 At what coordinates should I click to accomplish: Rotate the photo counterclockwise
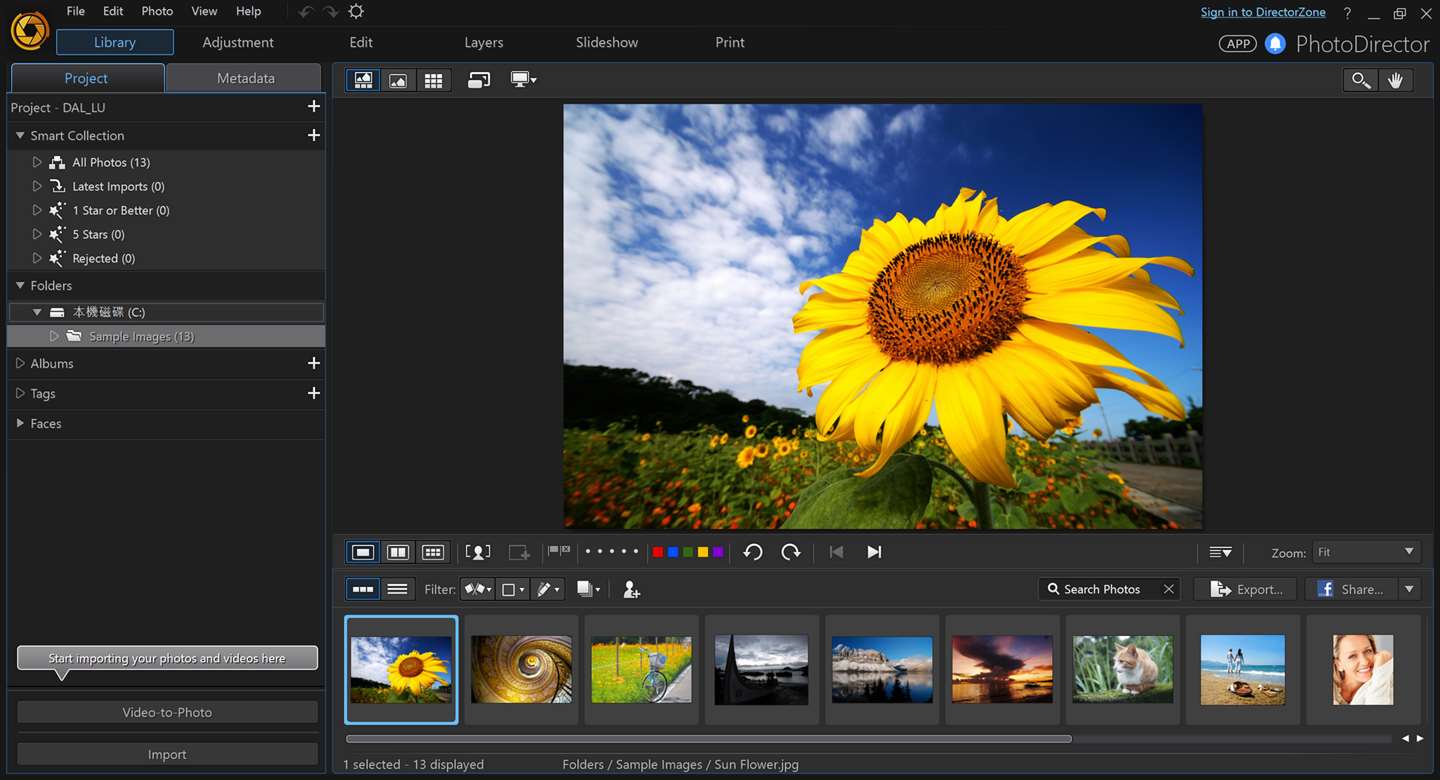click(x=753, y=552)
